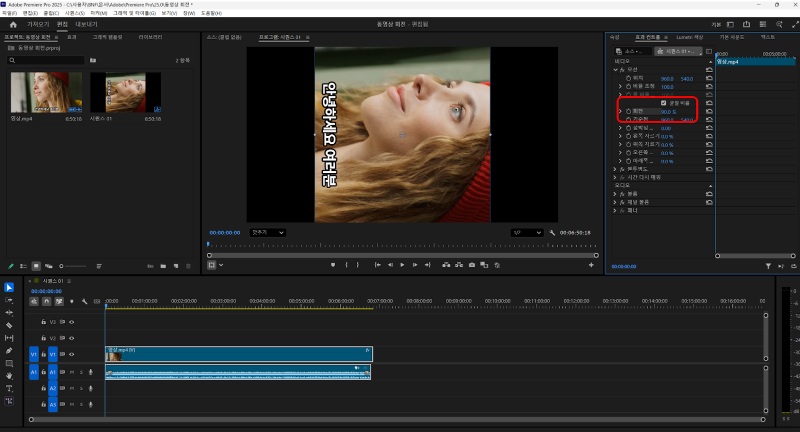Click the Program Monitor wrench settings icon
The image size is (800, 432).
click(x=552, y=232)
